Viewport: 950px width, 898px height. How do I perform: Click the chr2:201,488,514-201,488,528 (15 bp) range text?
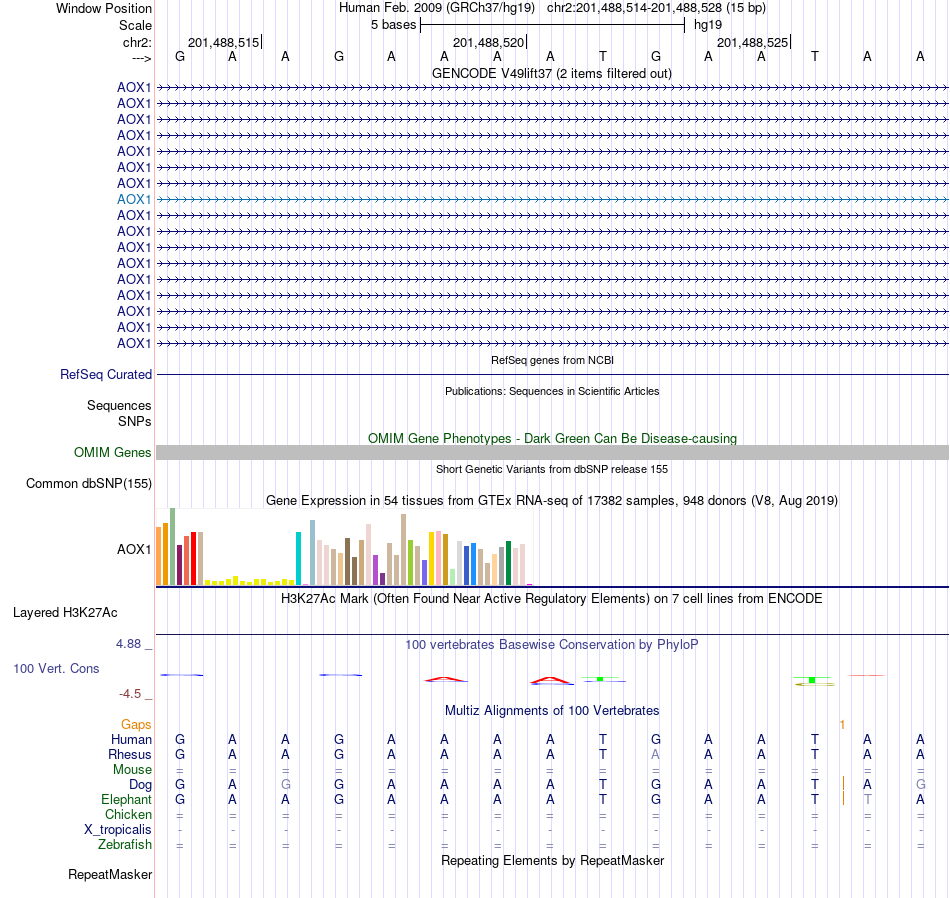click(656, 8)
